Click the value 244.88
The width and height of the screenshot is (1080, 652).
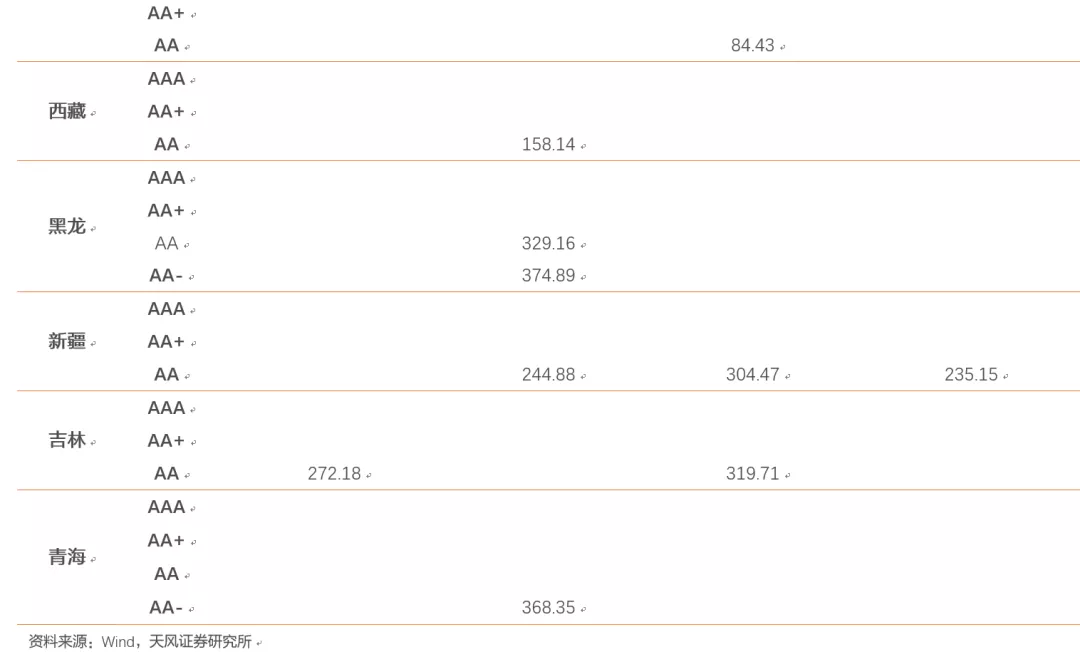click(548, 375)
